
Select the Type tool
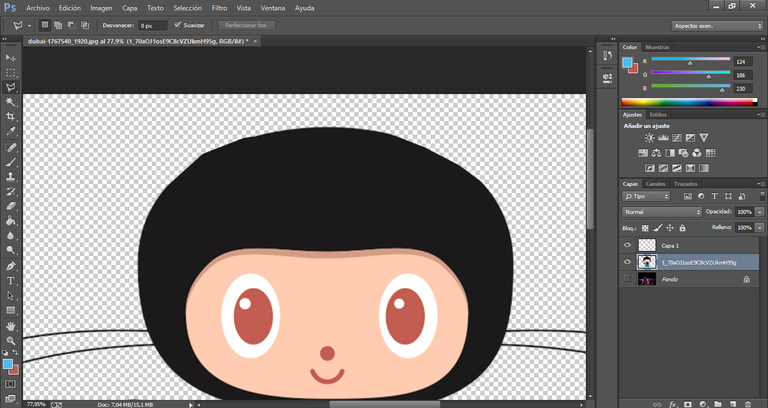pyautogui.click(x=11, y=281)
